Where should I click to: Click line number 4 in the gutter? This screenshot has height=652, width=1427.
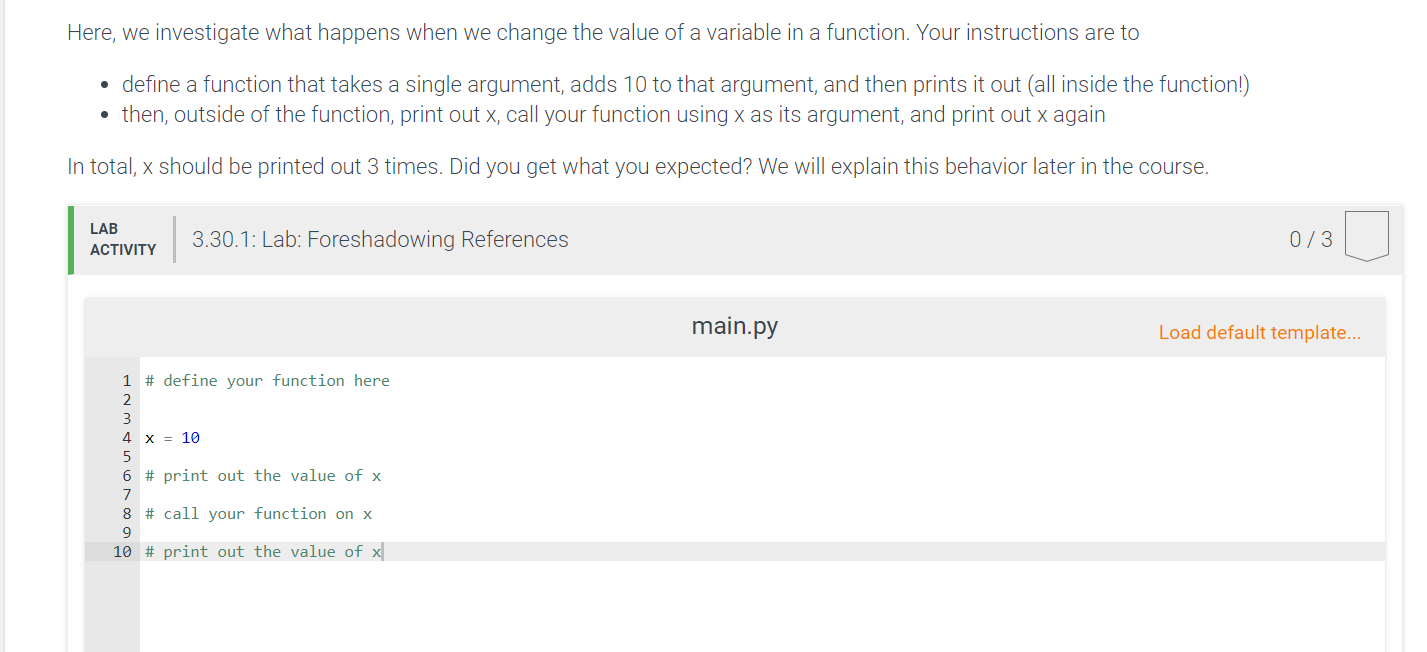click(126, 437)
